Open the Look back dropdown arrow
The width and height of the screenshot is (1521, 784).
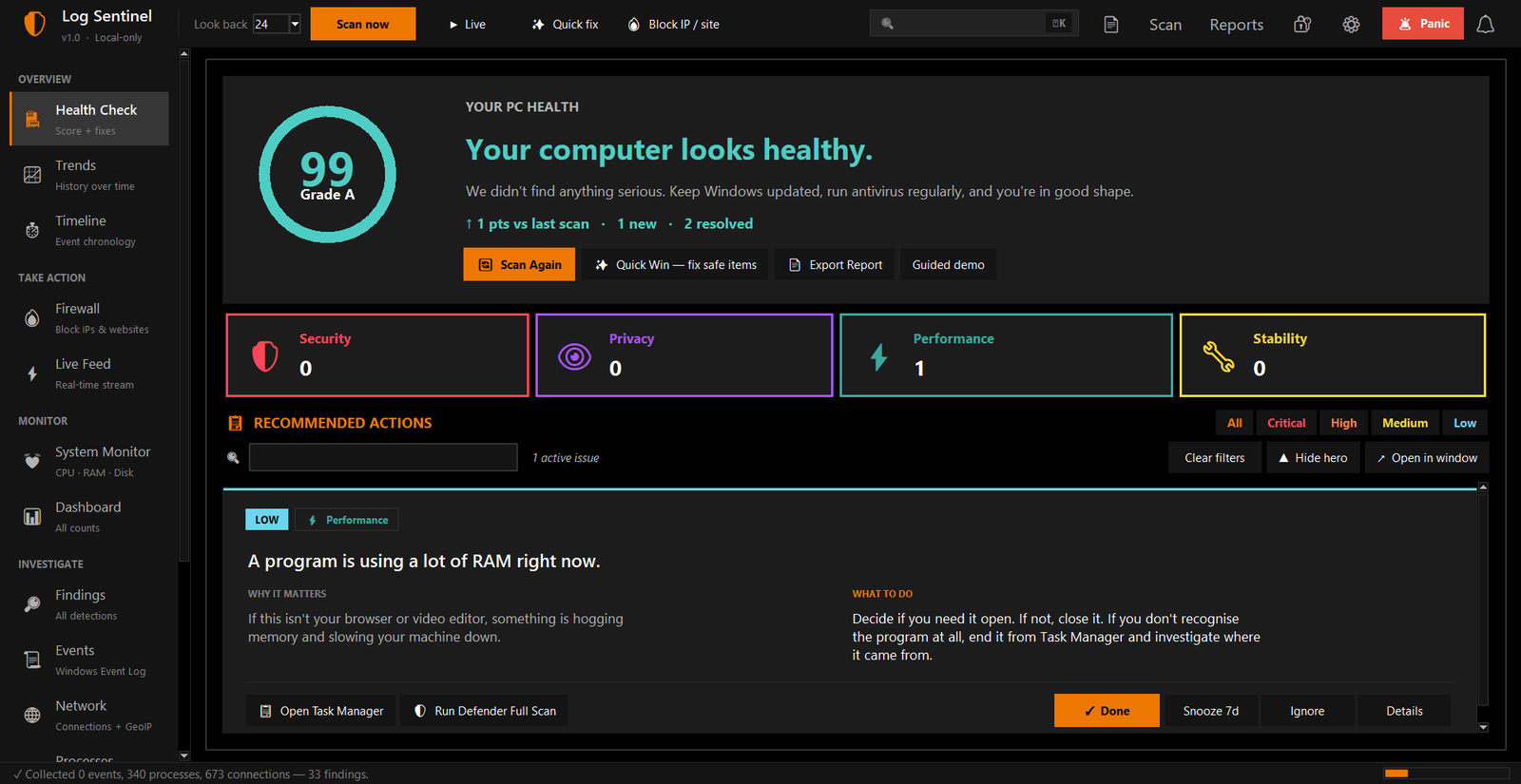(295, 24)
